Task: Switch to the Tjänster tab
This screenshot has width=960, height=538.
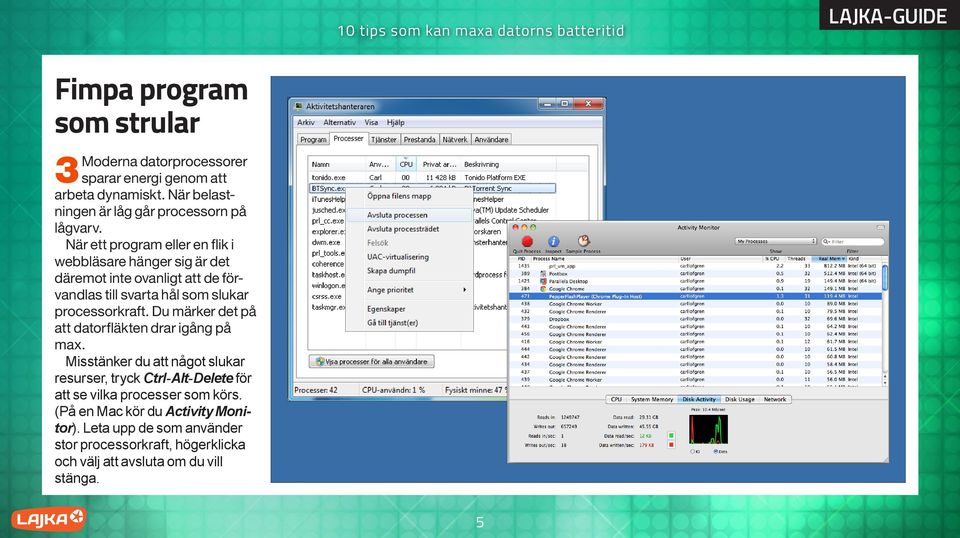Action: coord(384,140)
